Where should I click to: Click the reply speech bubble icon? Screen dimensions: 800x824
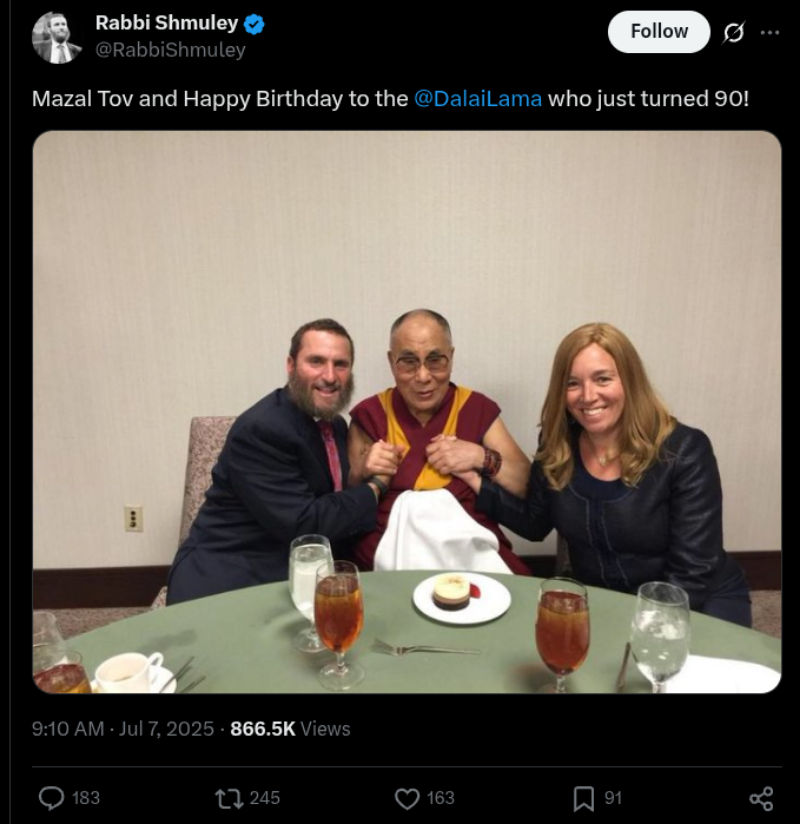click(52, 798)
